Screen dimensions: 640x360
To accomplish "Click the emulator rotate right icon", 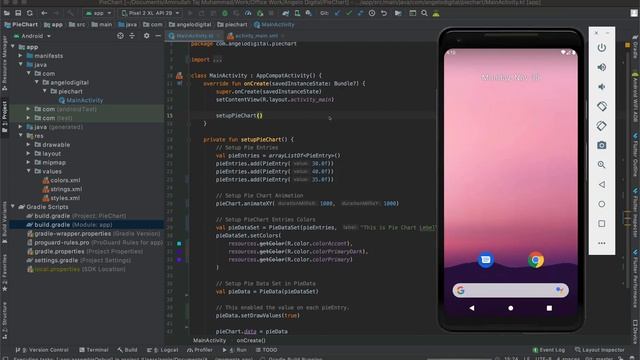I will pyautogui.click(x=602, y=126).
